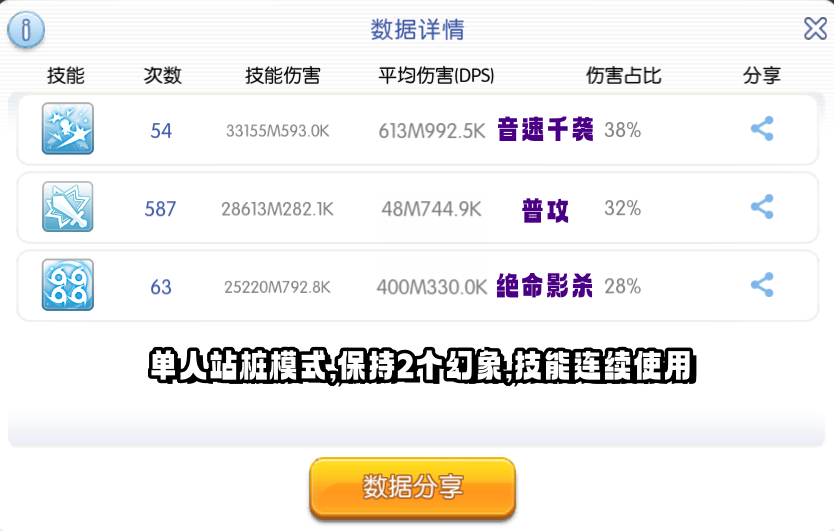Select the 技能伤害 column header

pos(282,76)
